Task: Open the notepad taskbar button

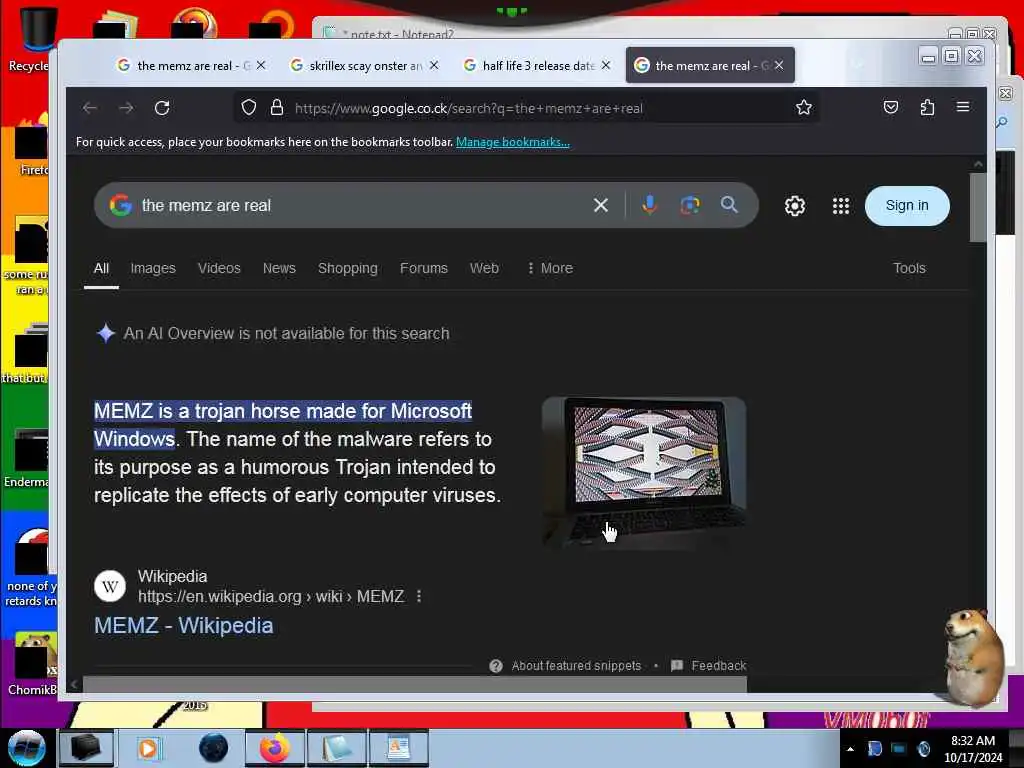Action: [337, 748]
